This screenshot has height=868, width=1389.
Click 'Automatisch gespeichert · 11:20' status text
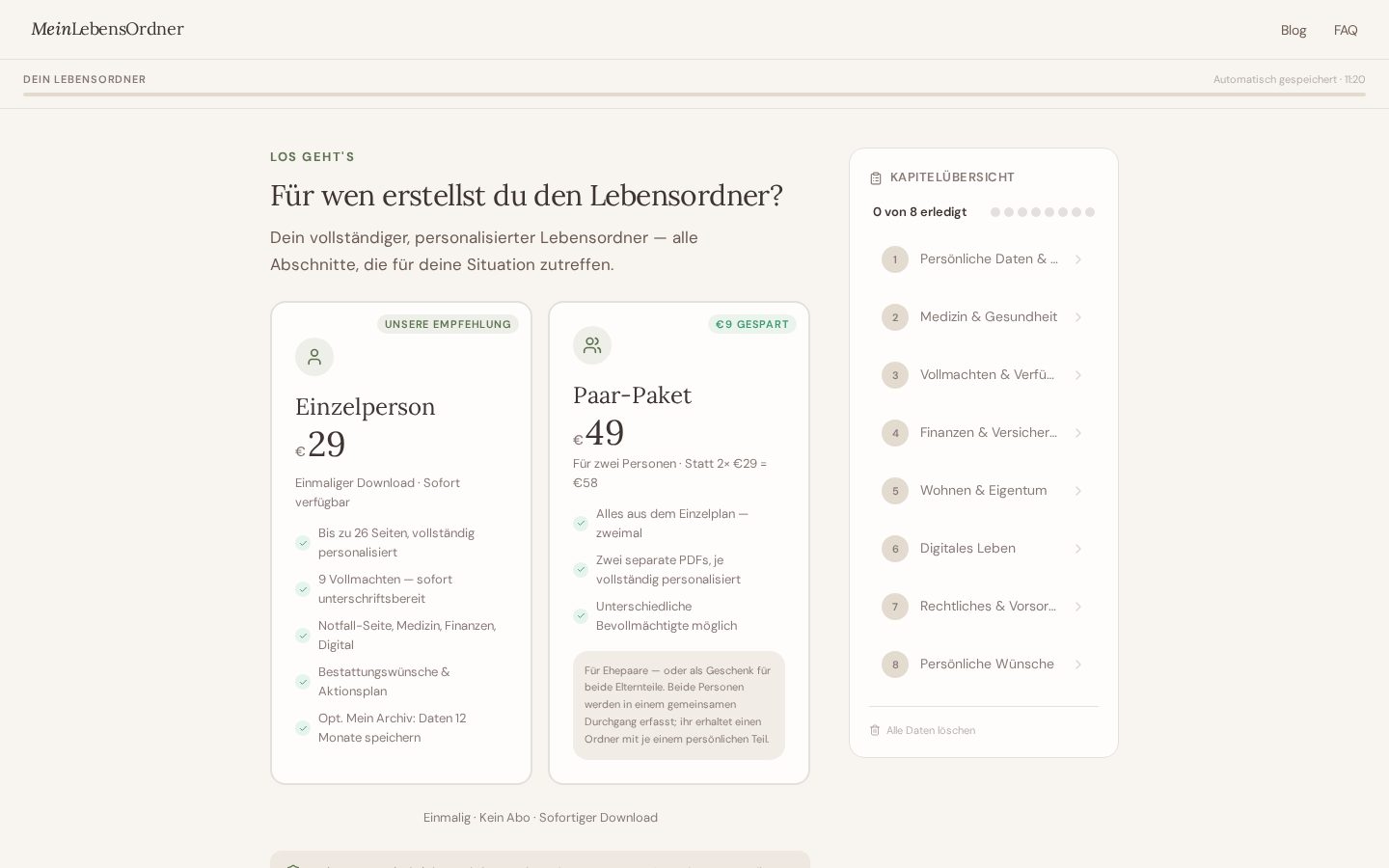point(1290,79)
